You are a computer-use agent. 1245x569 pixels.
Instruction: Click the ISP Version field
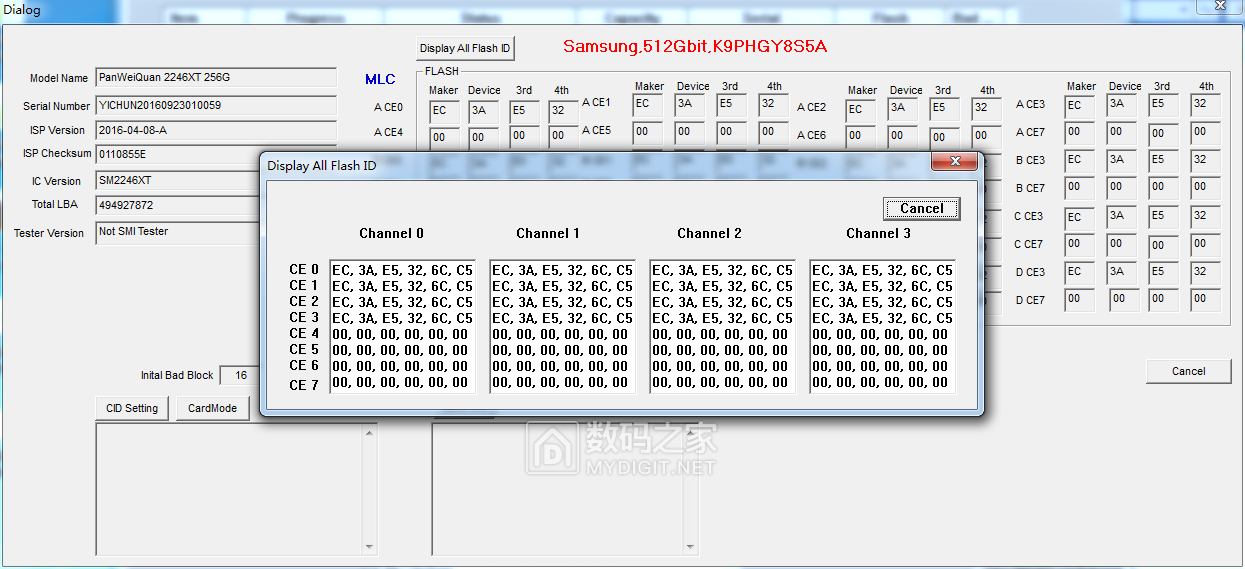(215, 130)
